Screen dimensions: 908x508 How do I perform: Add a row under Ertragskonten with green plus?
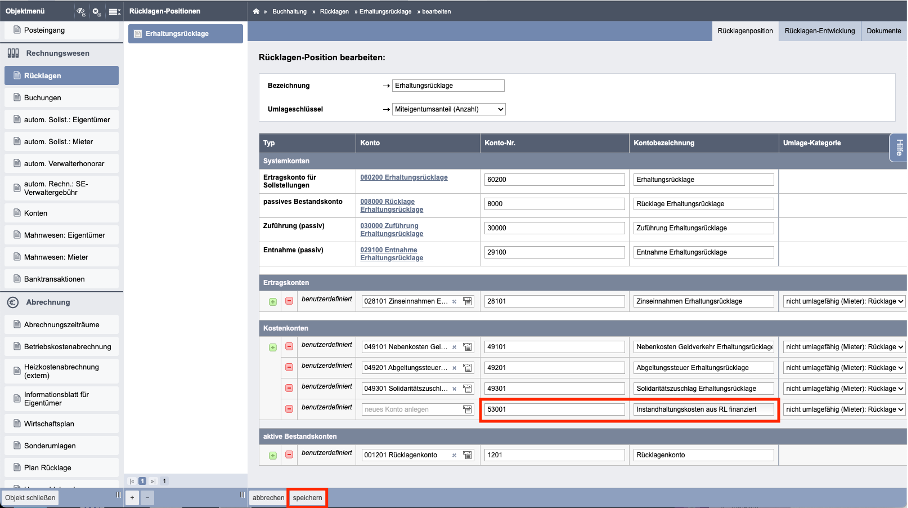(x=273, y=301)
